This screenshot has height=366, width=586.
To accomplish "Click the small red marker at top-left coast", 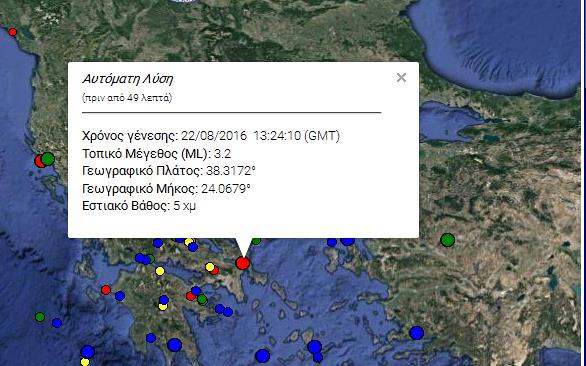I will coord(12,32).
